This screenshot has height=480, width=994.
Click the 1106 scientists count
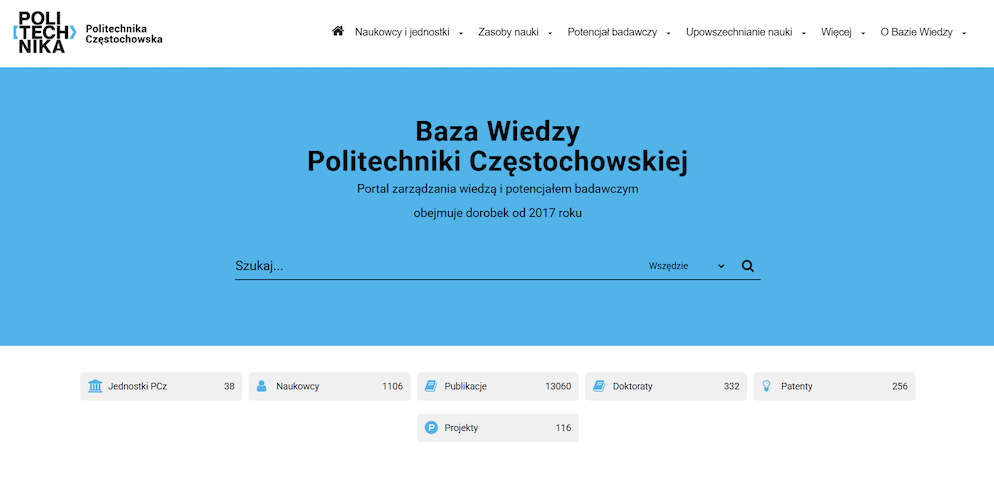pos(392,386)
